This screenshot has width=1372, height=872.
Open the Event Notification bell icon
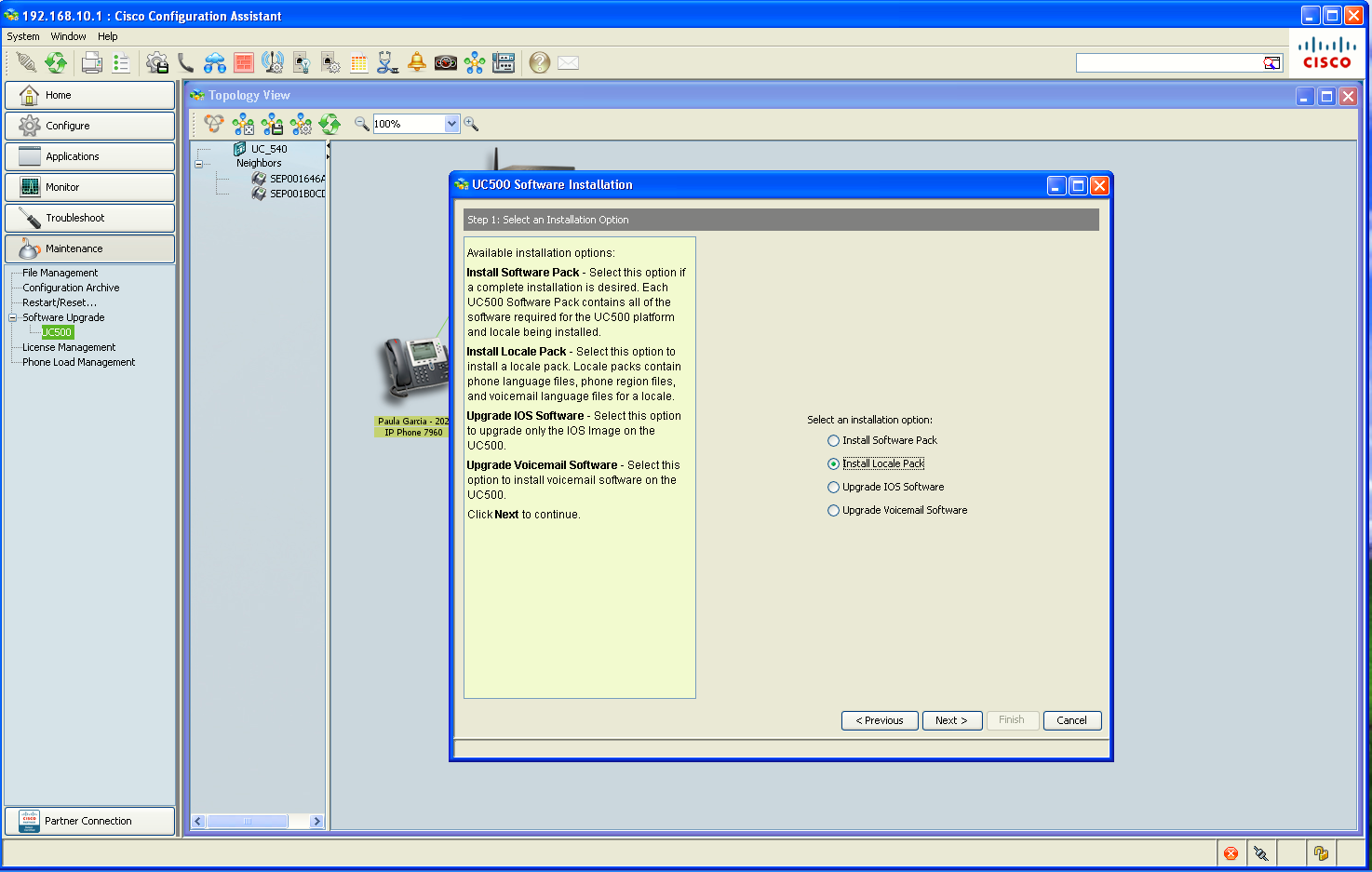(417, 62)
